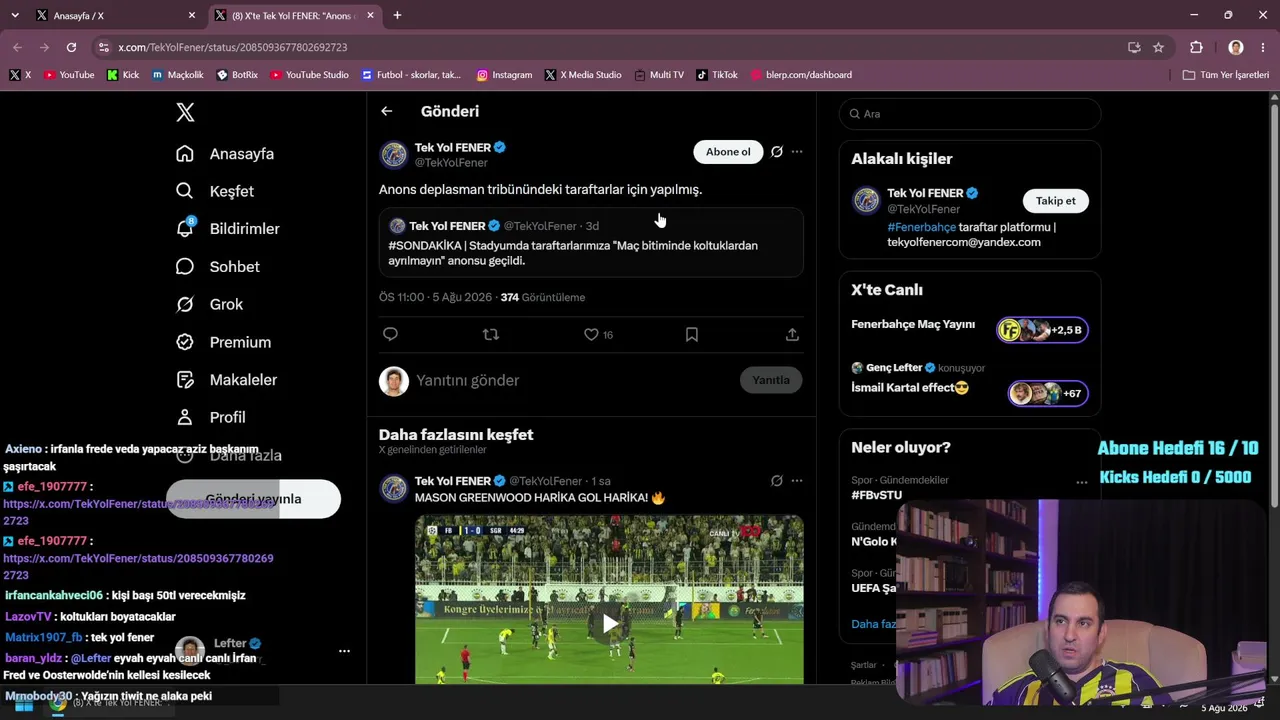Open YouTube bookmark
The width and height of the screenshot is (1280, 720).
click(69, 75)
